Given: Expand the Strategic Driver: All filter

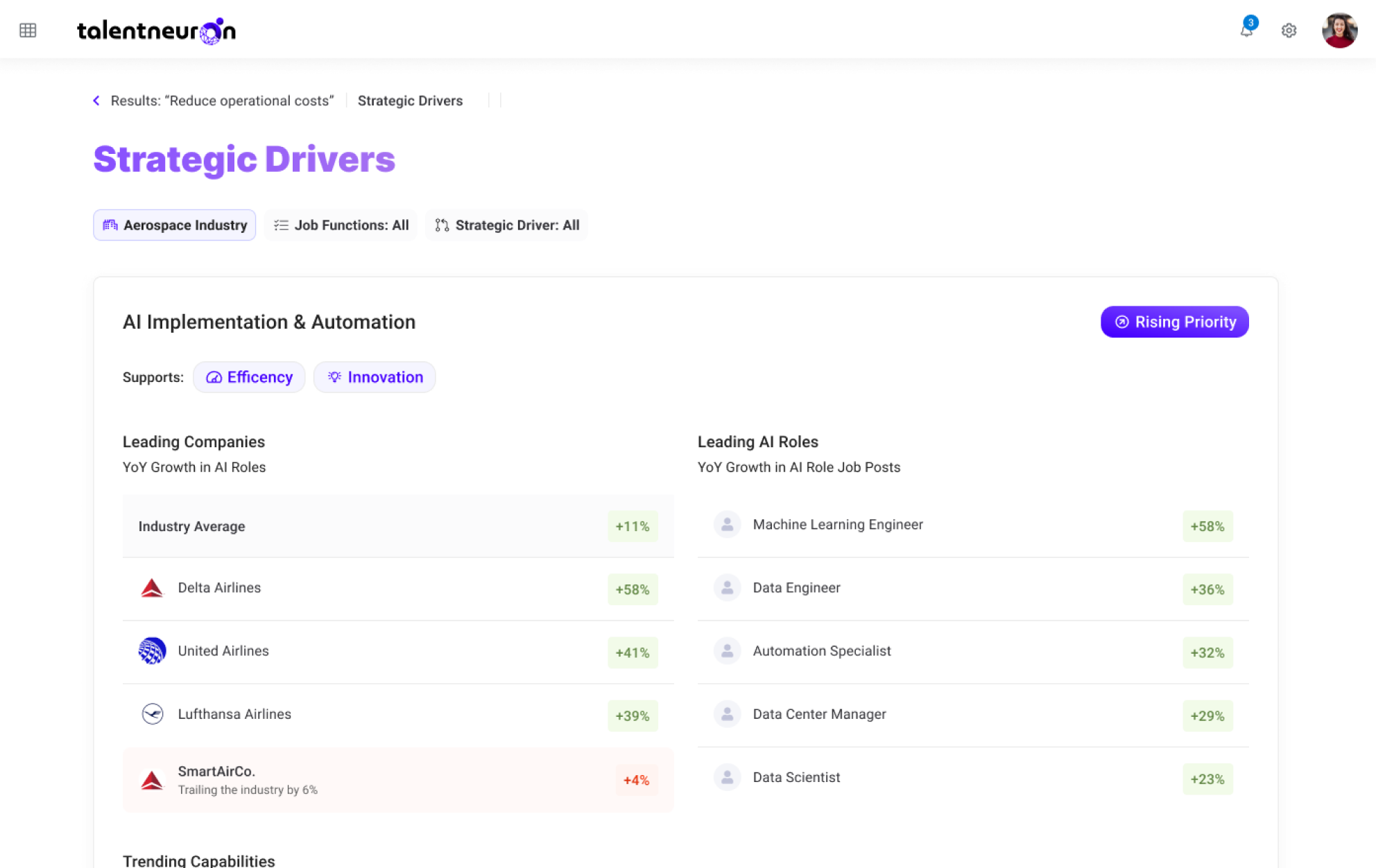Looking at the screenshot, I should pyautogui.click(x=507, y=225).
